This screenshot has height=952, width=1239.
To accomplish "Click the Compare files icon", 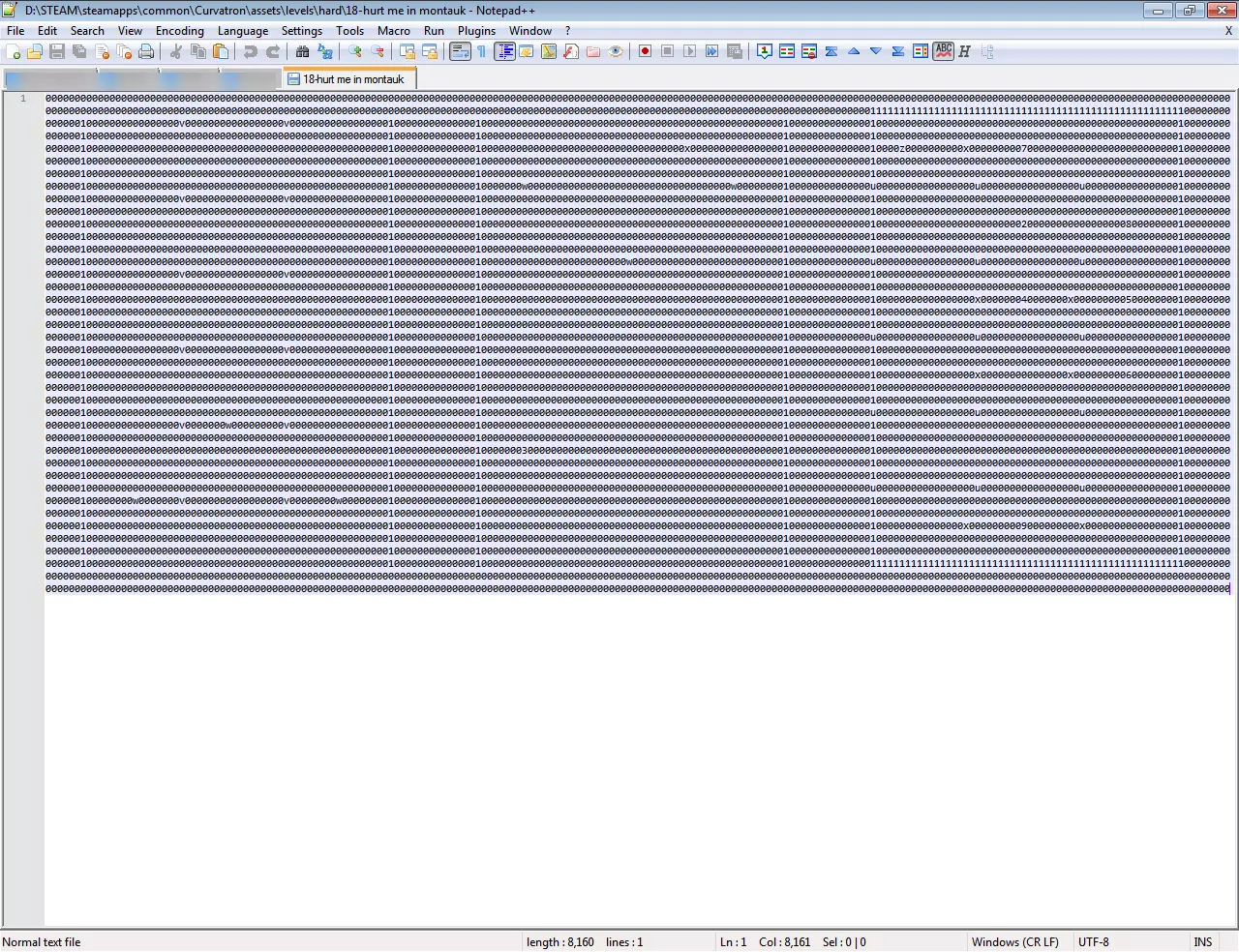I will coord(787,51).
